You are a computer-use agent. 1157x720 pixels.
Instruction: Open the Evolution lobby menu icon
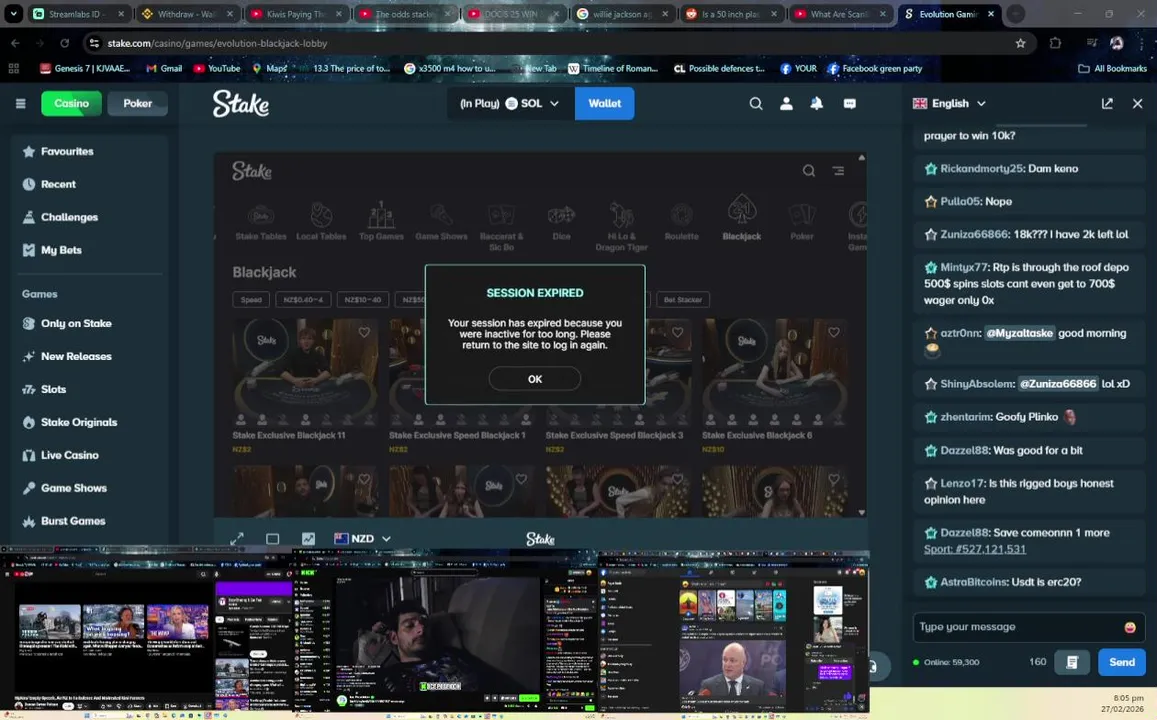click(x=838, y=170)
